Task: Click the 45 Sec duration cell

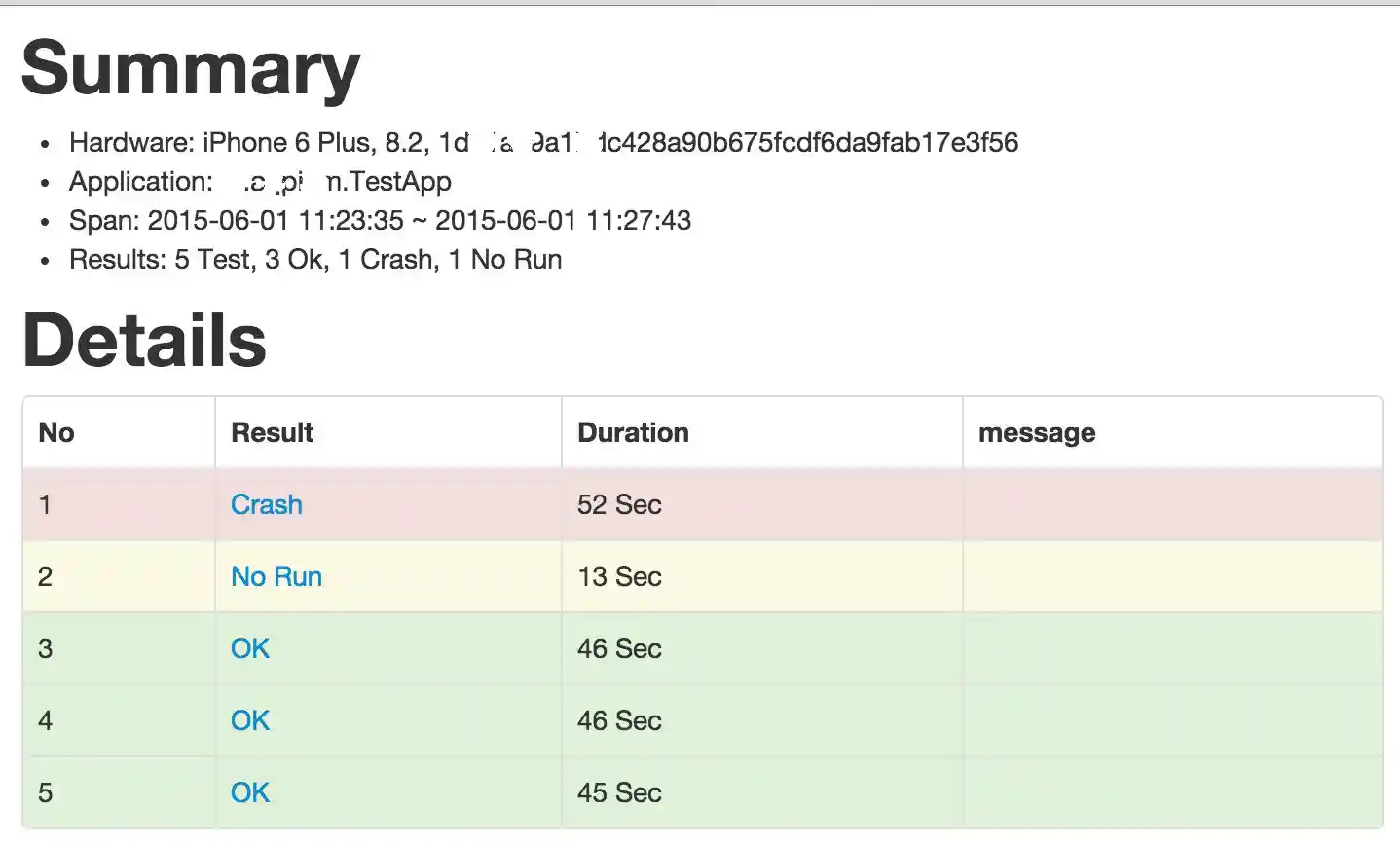Action: pos(619,792)
